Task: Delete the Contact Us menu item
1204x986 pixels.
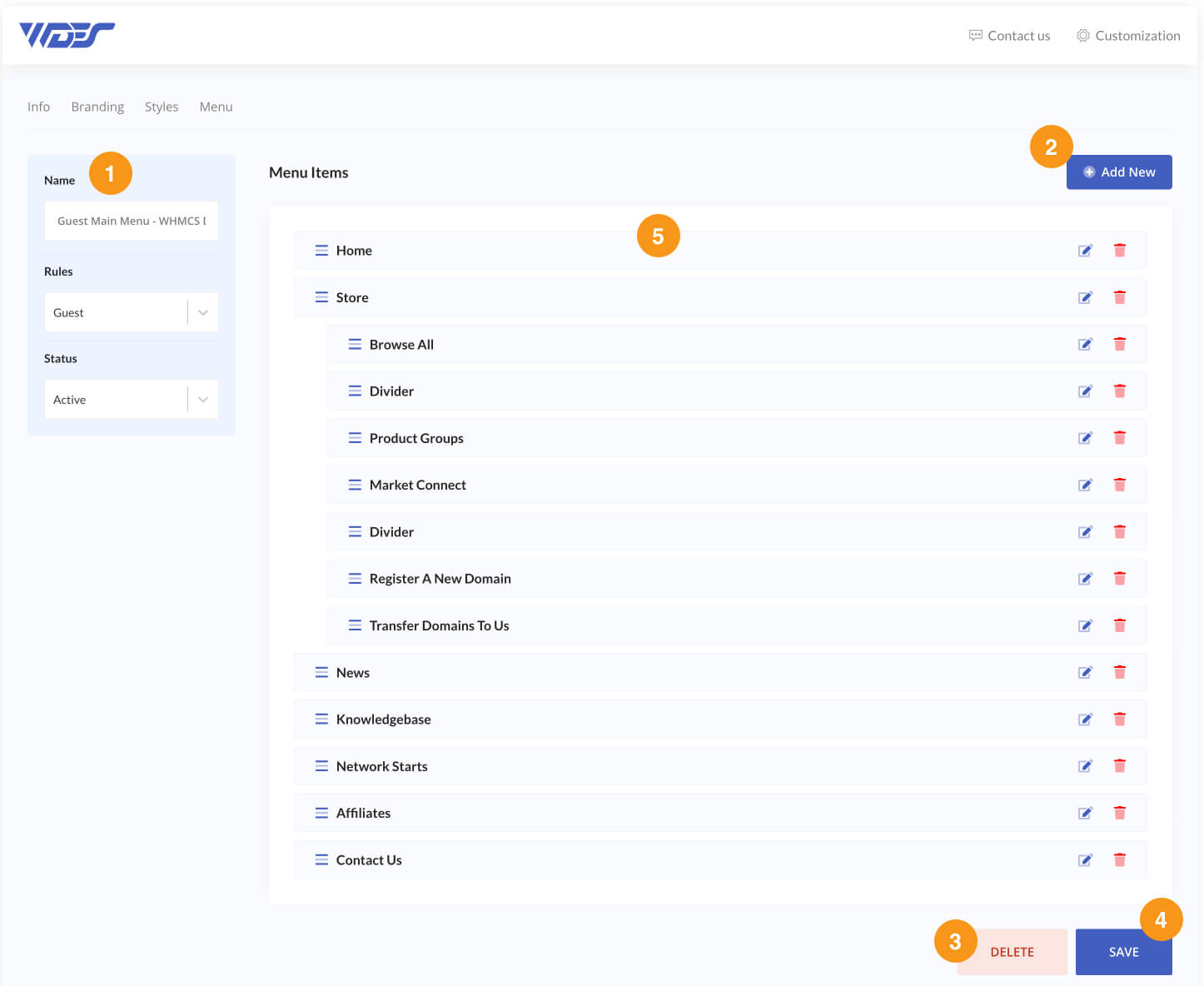Action: click(x=1120, y=859)
